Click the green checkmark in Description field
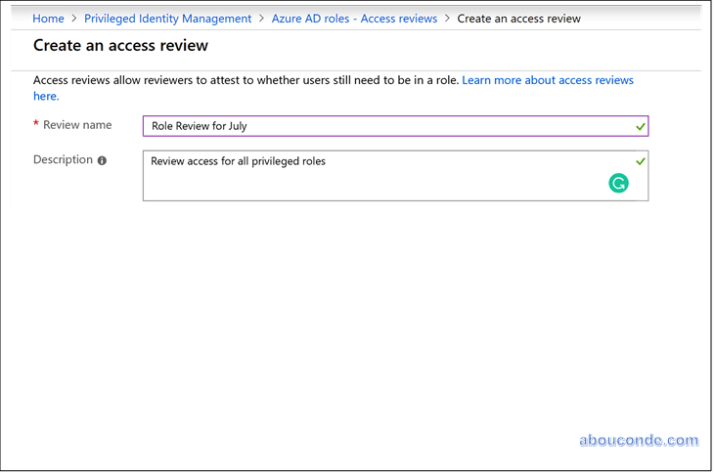 [640, 160]
